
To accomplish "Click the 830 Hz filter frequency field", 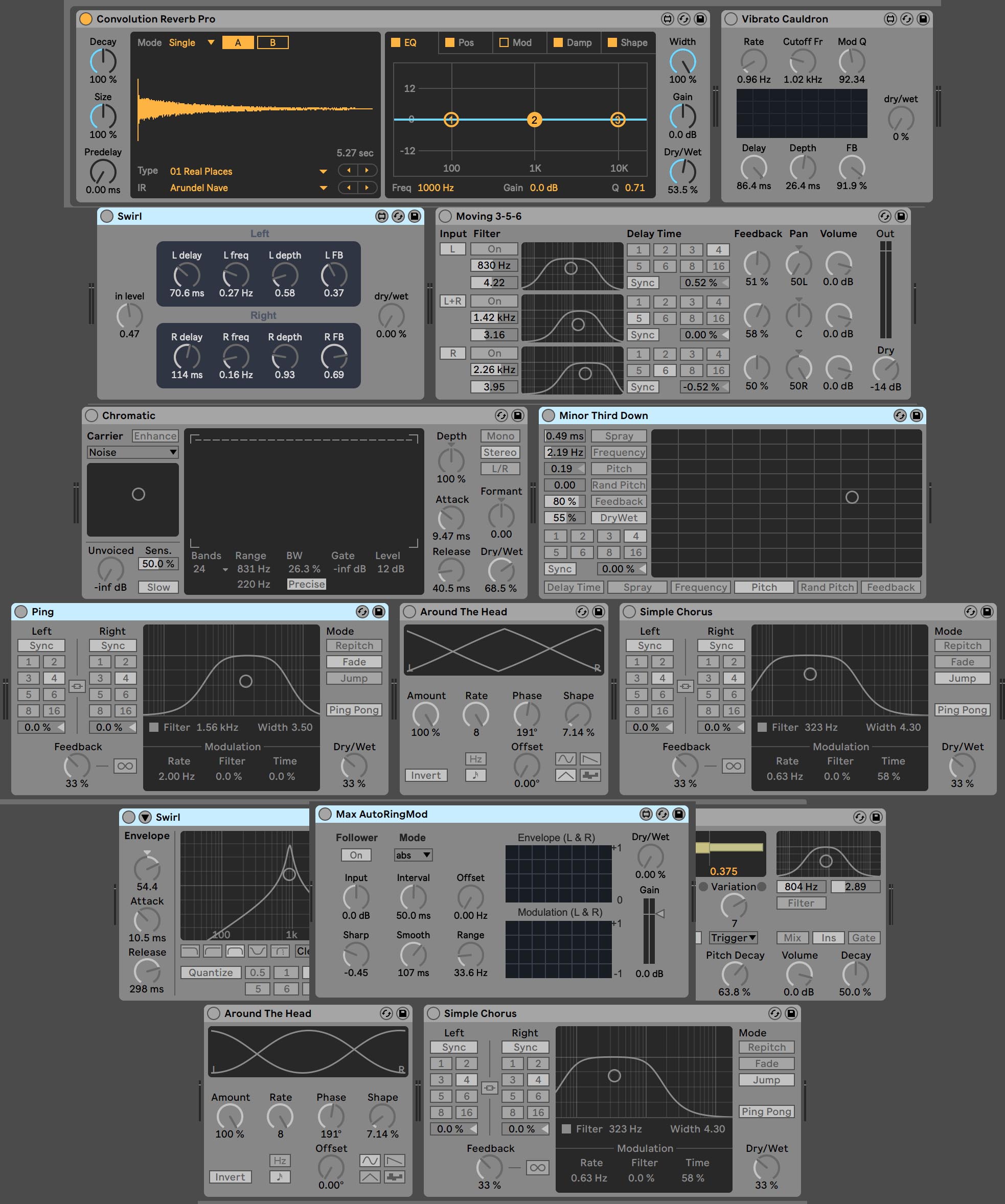I will click(x=494, y=265).
